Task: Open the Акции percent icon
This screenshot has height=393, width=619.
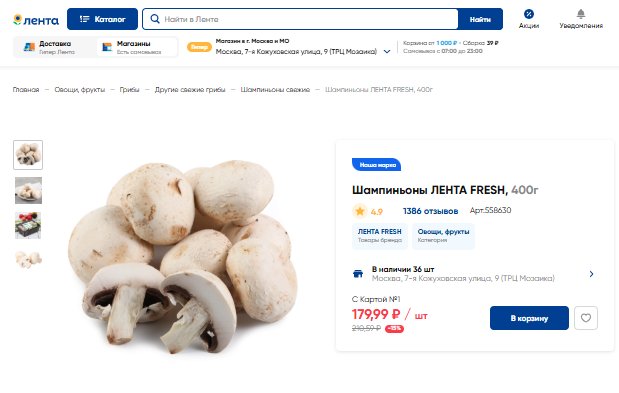Action: 529,14
